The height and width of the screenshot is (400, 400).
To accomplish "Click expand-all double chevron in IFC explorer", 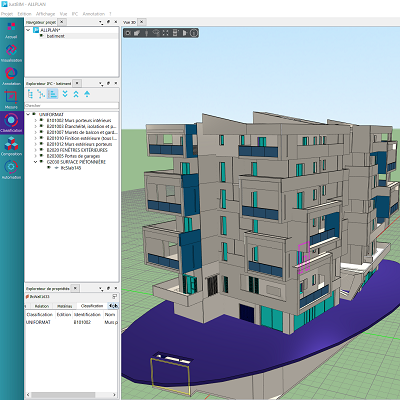I will point(65,94).
